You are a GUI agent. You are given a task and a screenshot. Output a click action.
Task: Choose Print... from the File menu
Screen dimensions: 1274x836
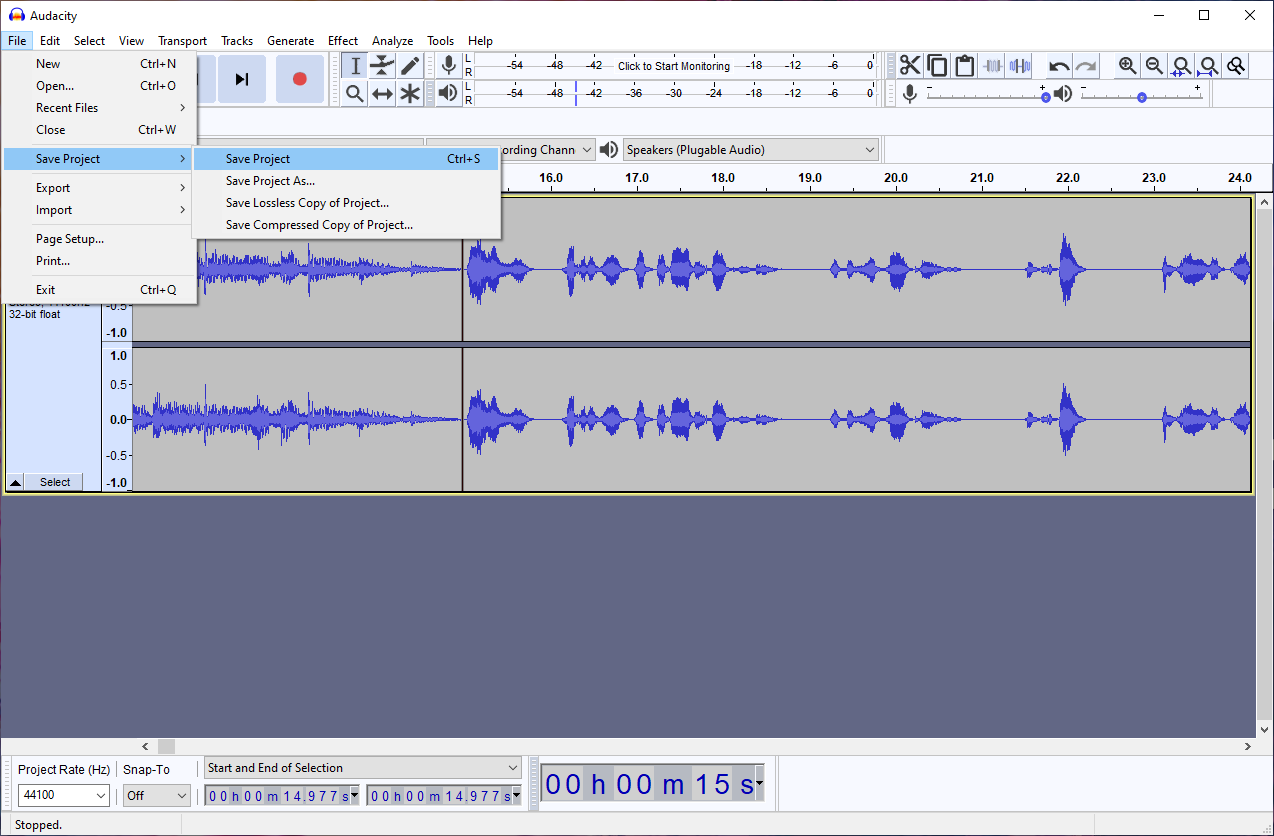pyautogui.click(x=100, y=261)
